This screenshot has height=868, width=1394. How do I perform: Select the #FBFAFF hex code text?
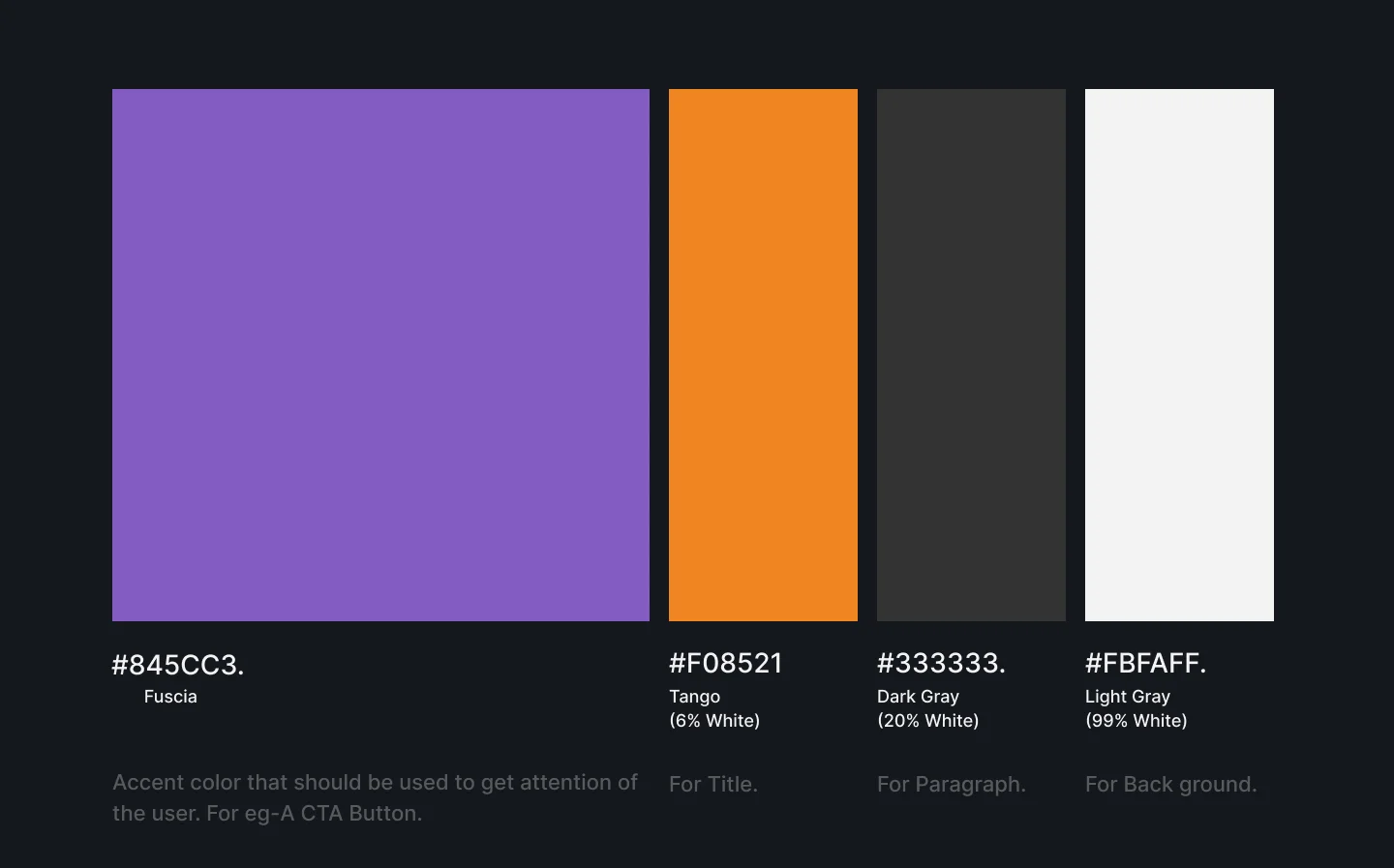pyautogui.click(x=1145, y=664)
